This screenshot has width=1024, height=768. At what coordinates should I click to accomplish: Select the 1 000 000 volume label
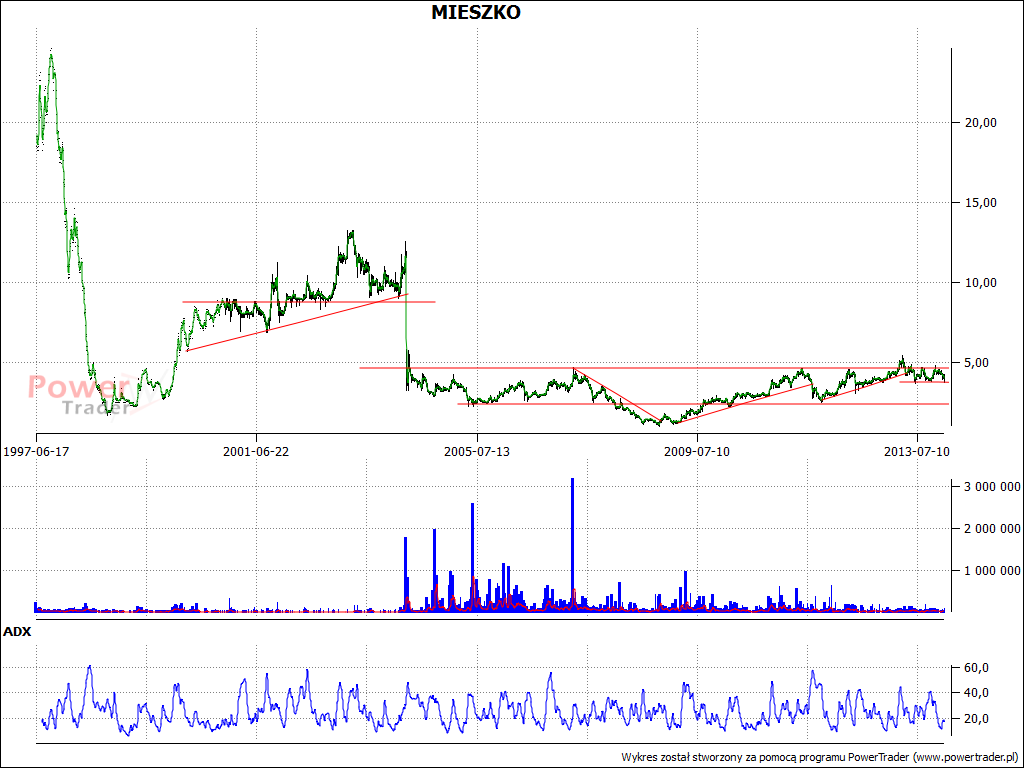point(992,571)
